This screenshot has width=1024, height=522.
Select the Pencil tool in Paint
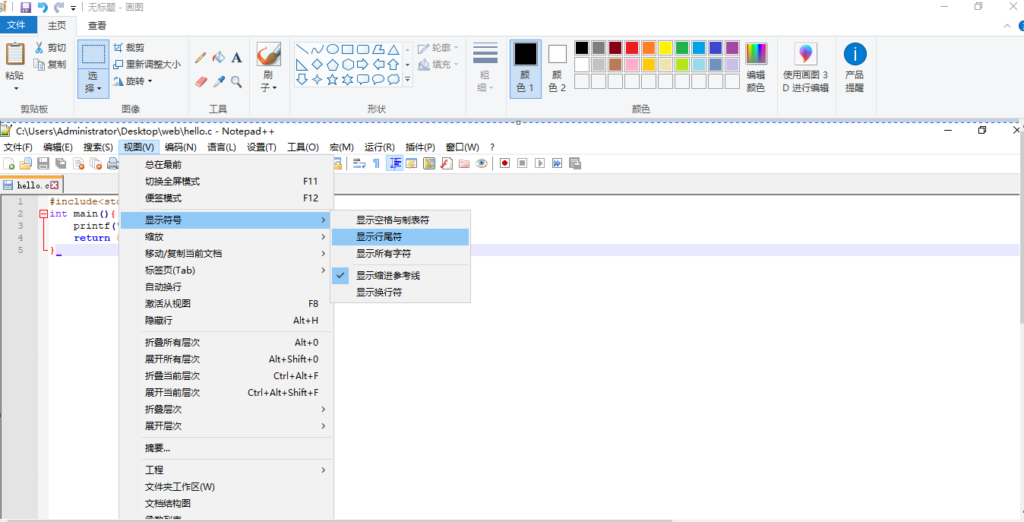pos(200,58)
